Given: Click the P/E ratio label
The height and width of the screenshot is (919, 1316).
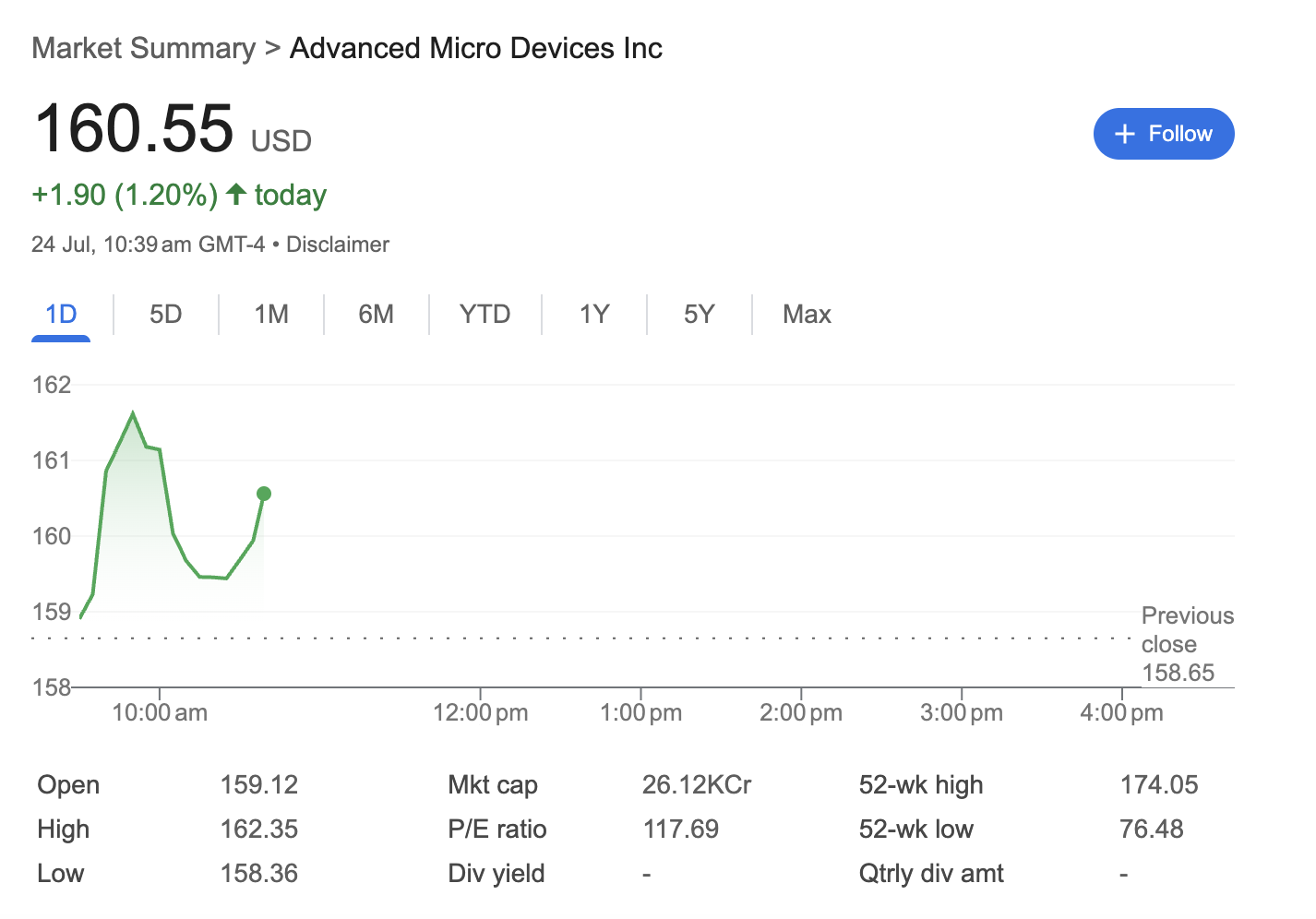Looking at the screenshot, I should click(497, 829).
